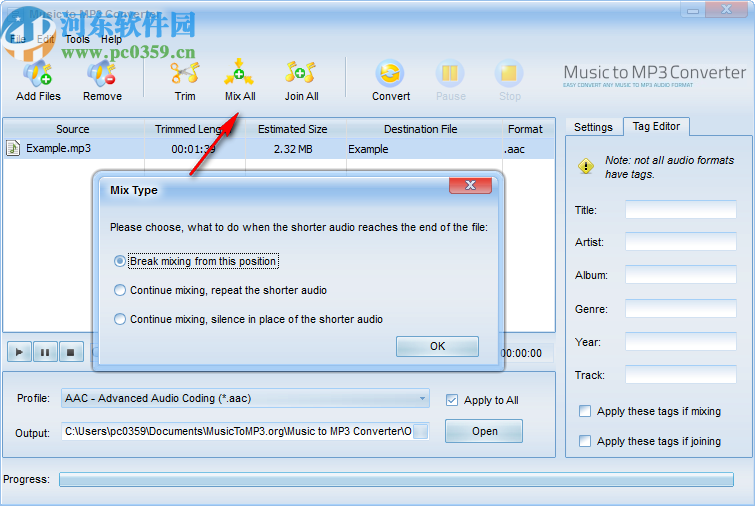Click the output path browse button

pos(420,431)
